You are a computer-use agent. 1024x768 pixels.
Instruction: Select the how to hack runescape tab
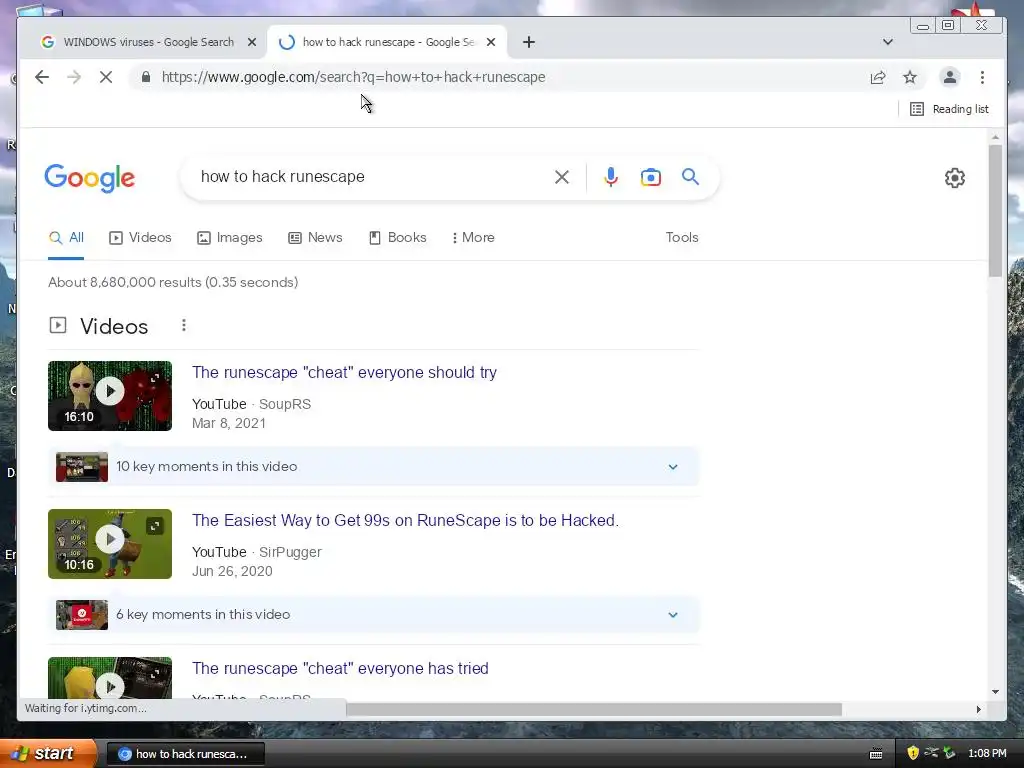[x=387, y=42]
